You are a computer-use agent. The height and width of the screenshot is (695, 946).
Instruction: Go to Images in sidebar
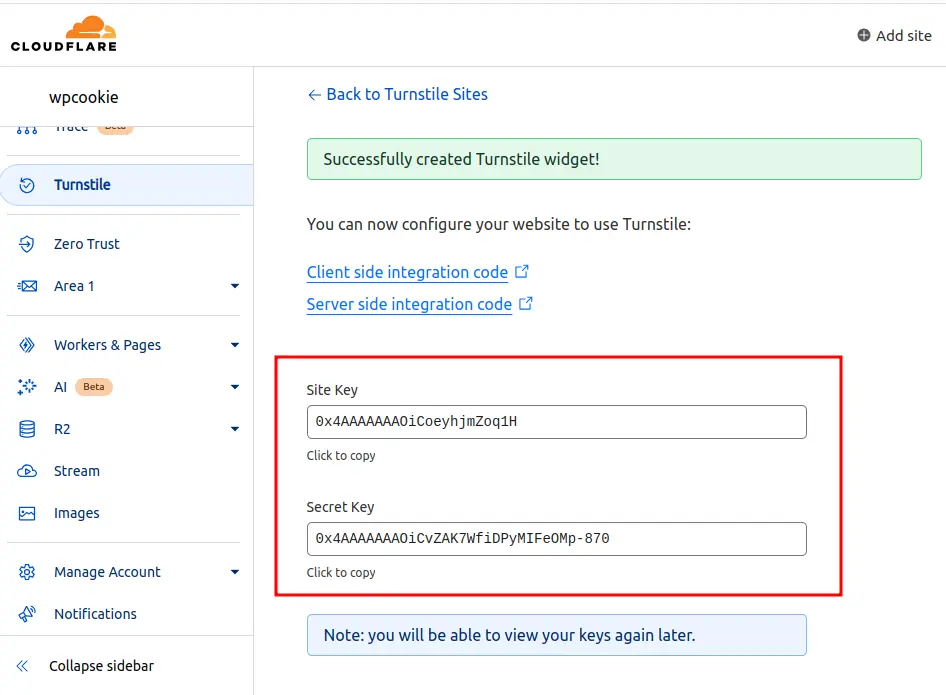[77, 513]
